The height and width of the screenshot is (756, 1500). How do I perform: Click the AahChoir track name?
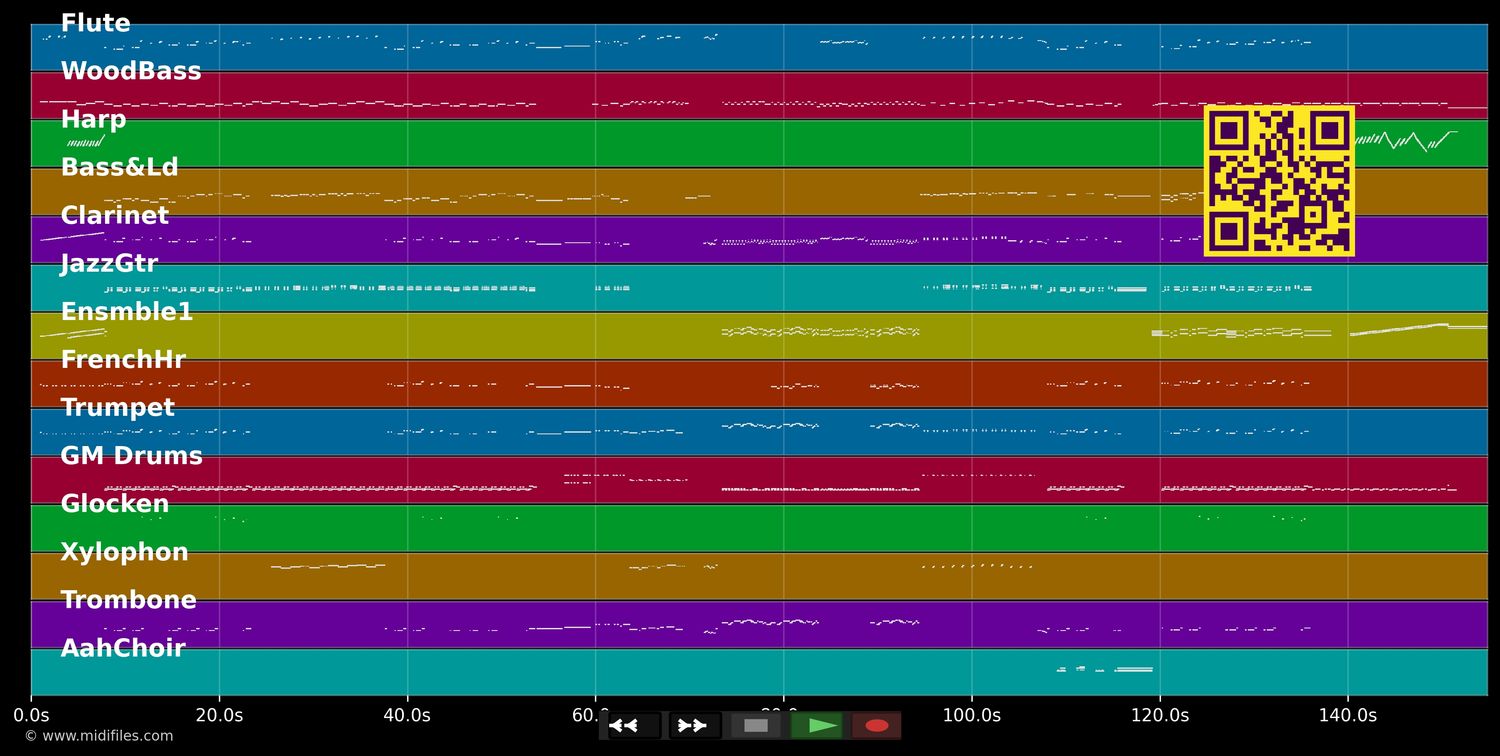pyautogui.click(x=123, y=648)
